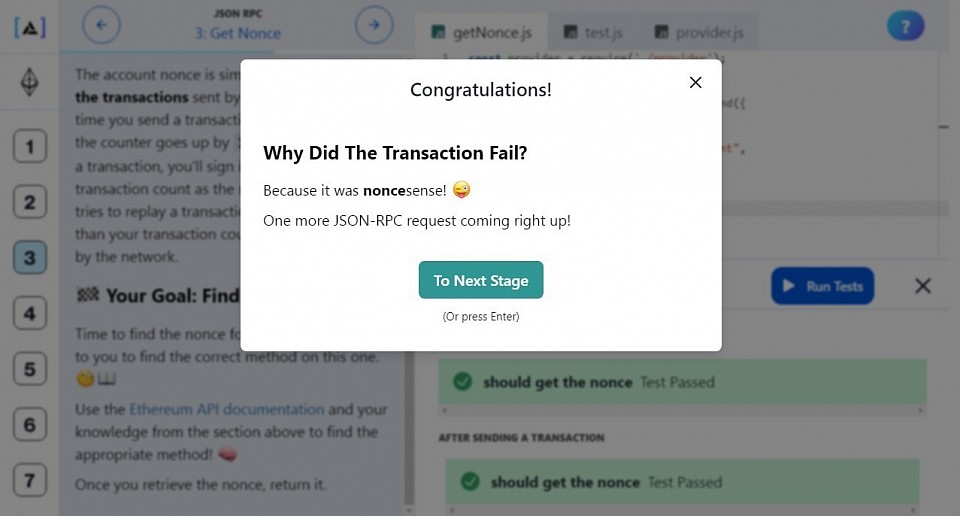Open the Ethereum API documentation link

tap(227, 409)
